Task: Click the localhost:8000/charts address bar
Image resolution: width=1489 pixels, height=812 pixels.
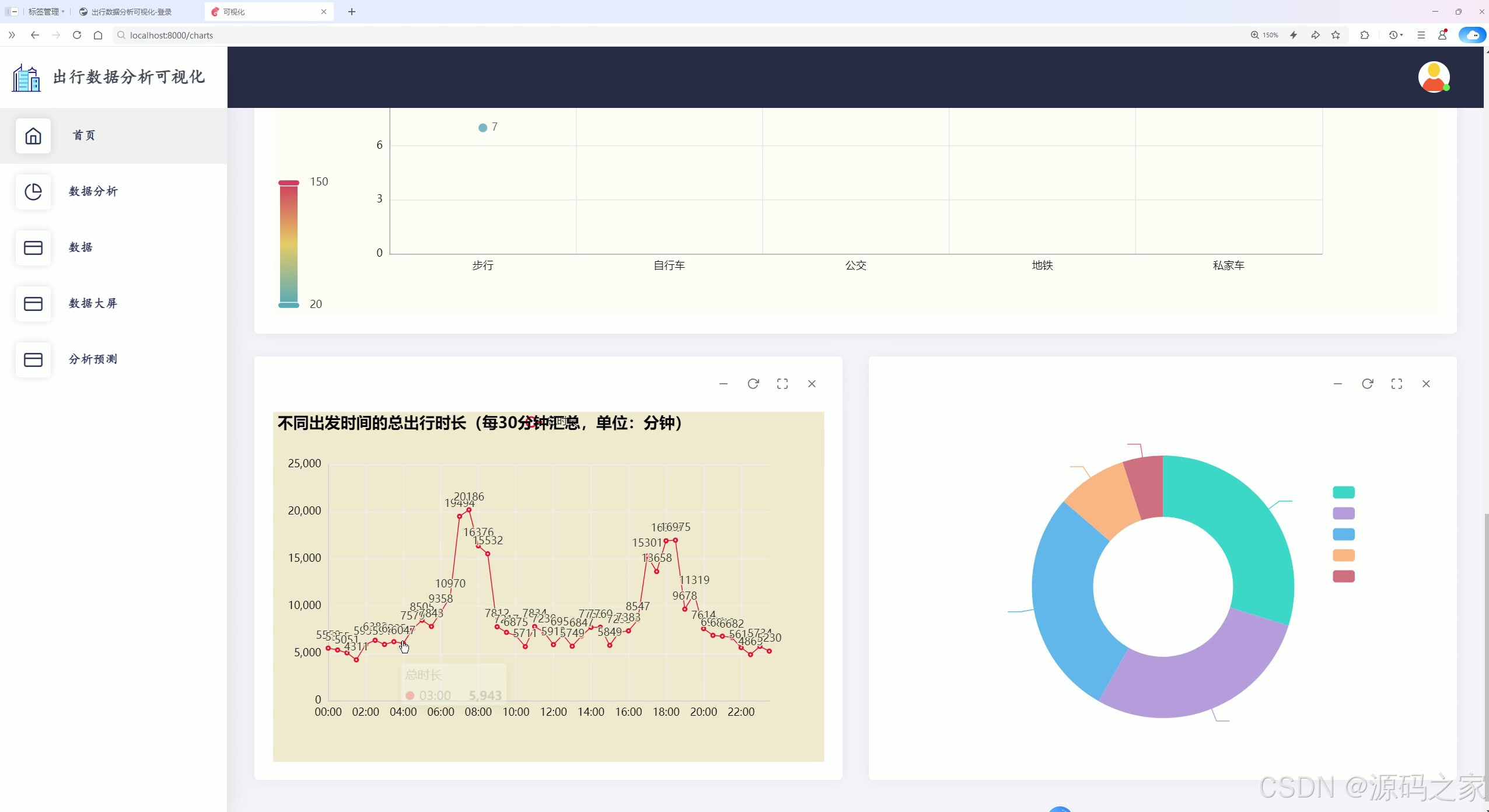Action: point(171,35)
